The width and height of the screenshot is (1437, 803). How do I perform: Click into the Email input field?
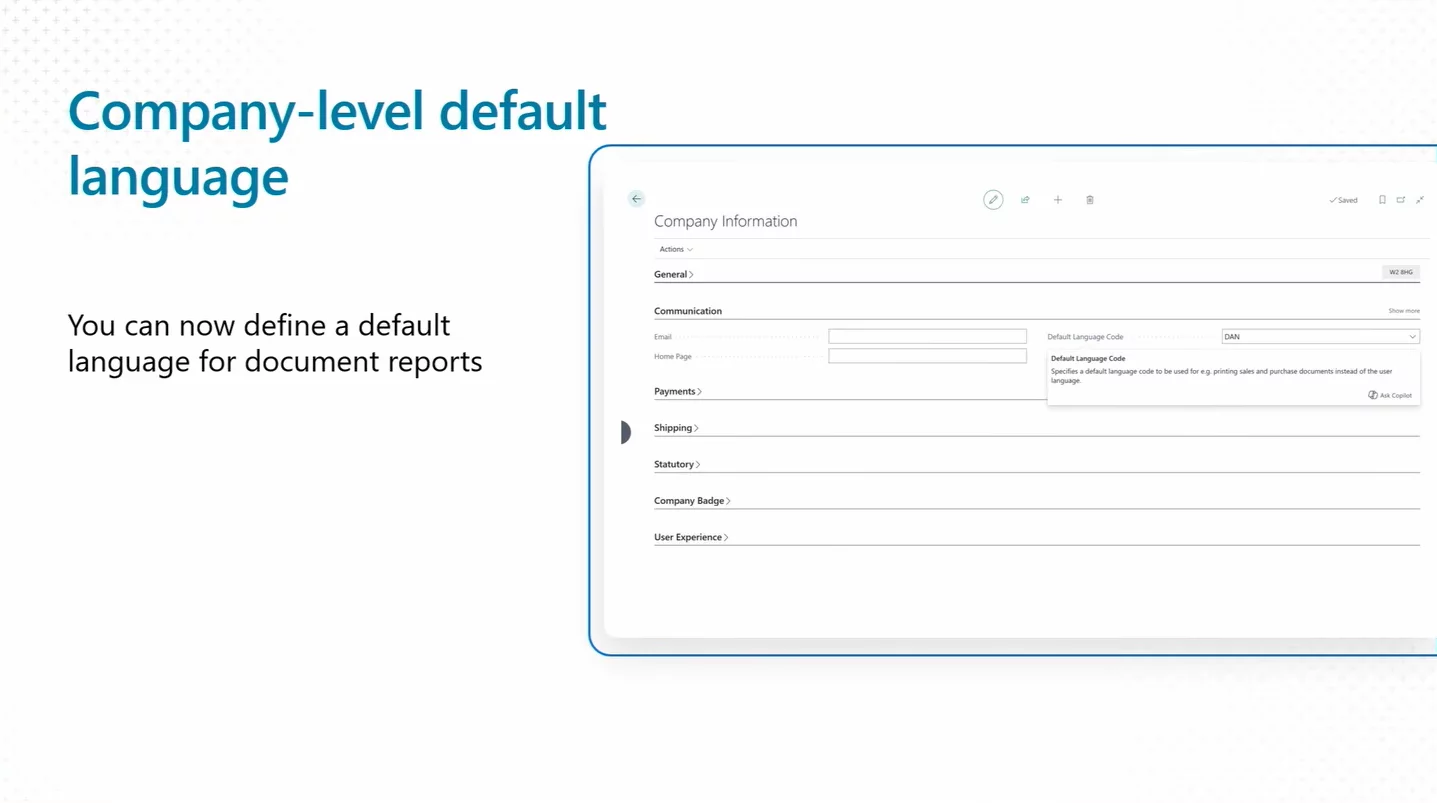(x=927, y=337)
